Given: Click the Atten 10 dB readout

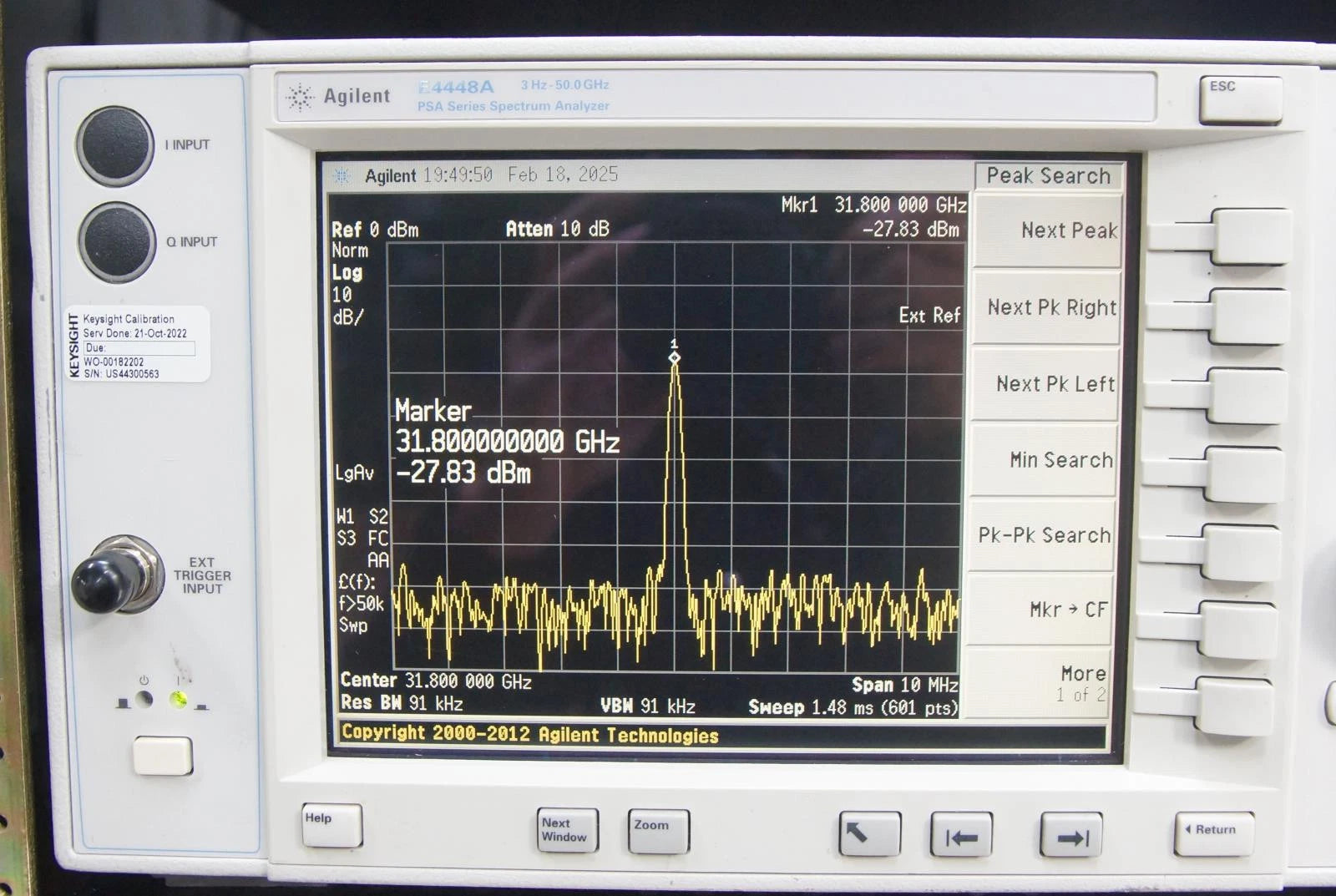Looking at the screenshot, I should tap(558, 229).
